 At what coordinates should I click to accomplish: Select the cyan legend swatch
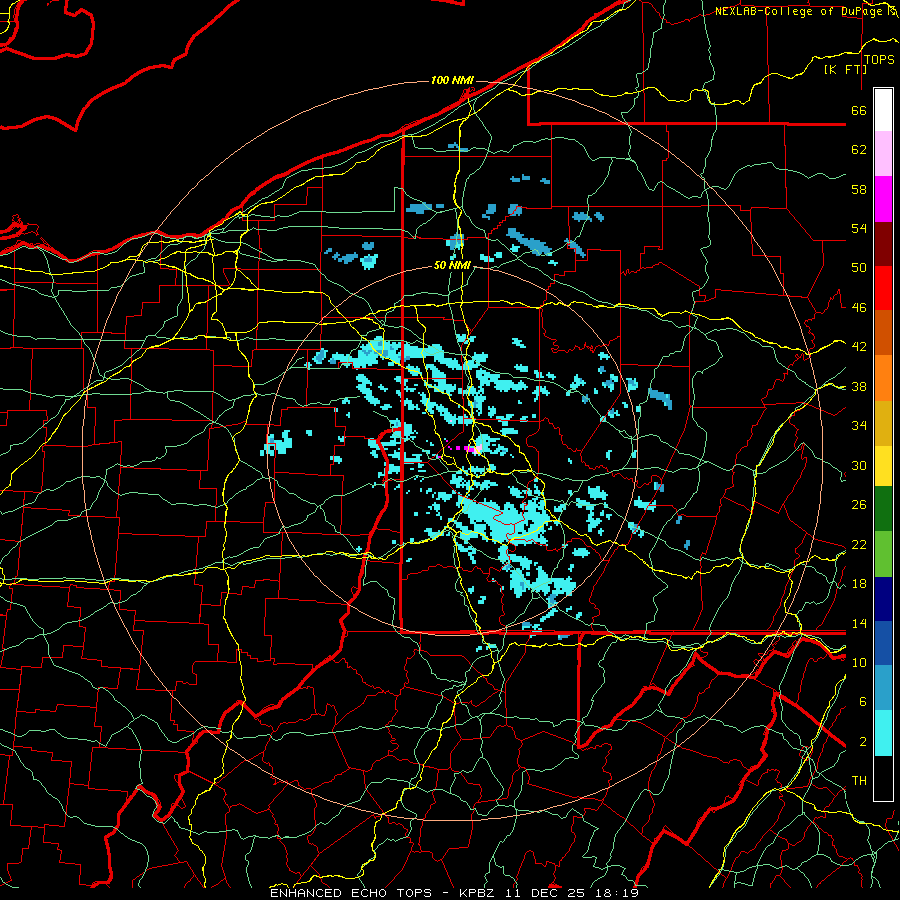pyautogui.click(x=883, y=733)
